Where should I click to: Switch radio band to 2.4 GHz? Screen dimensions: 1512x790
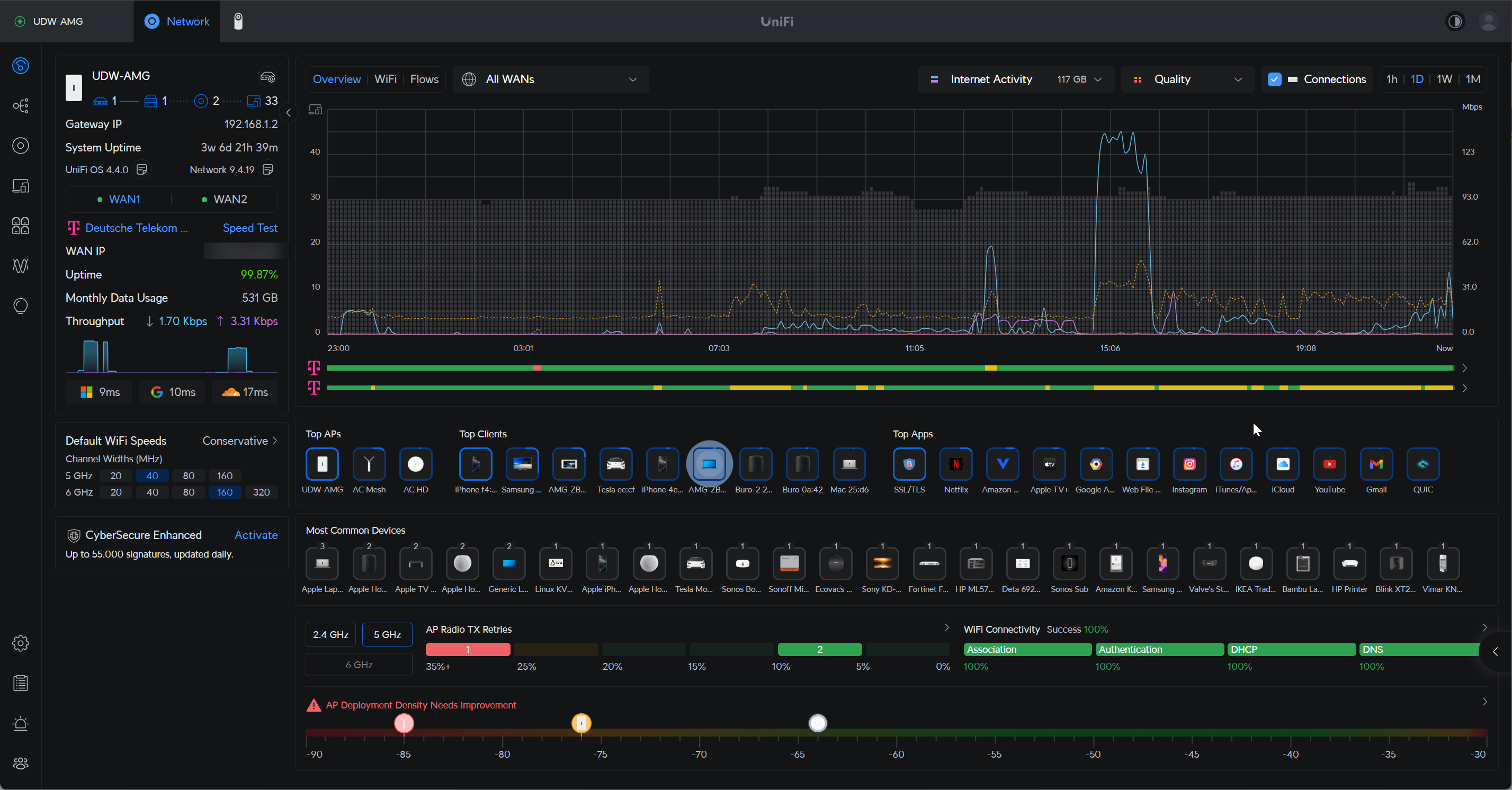(330, 634)
